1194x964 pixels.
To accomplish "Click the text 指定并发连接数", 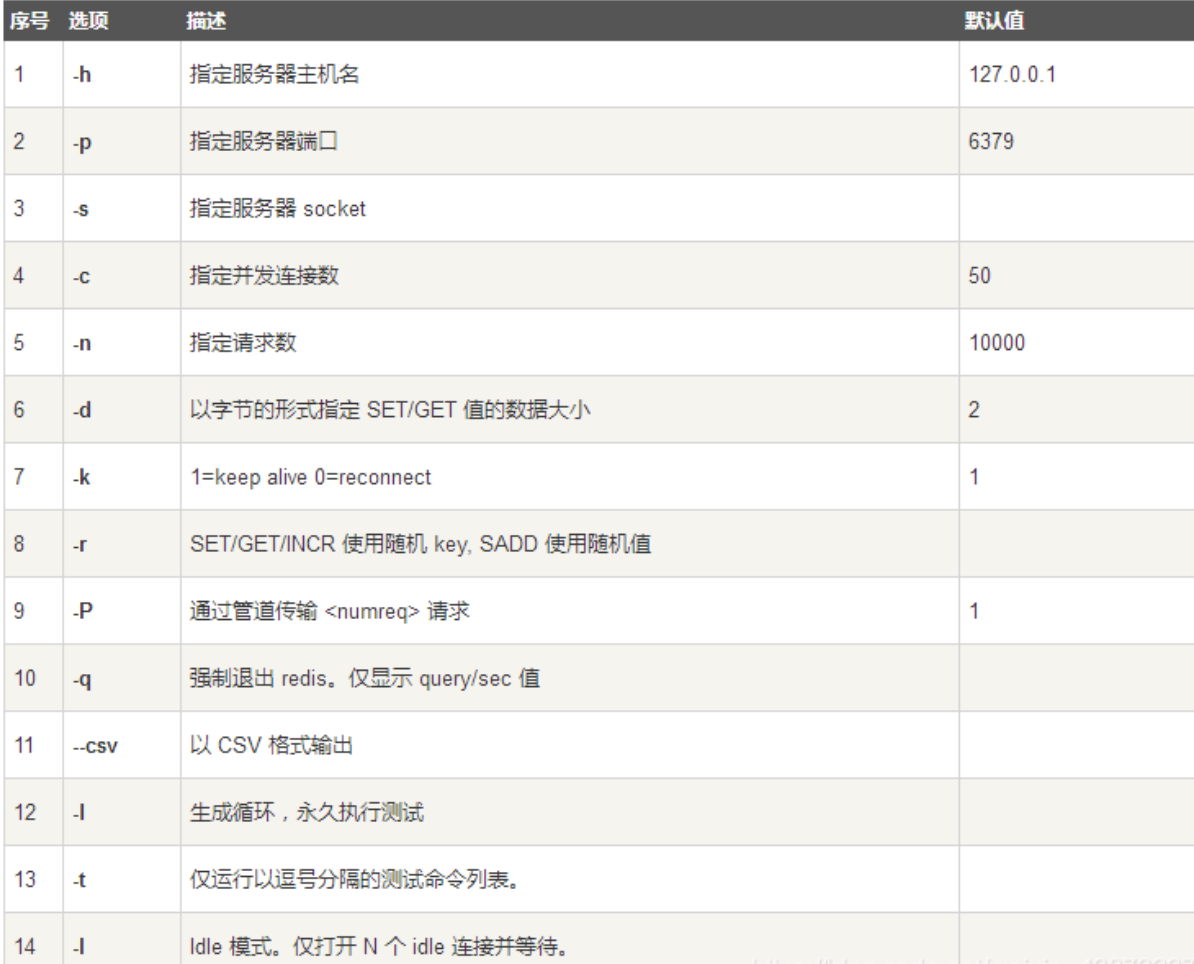I will coord(263,275).
